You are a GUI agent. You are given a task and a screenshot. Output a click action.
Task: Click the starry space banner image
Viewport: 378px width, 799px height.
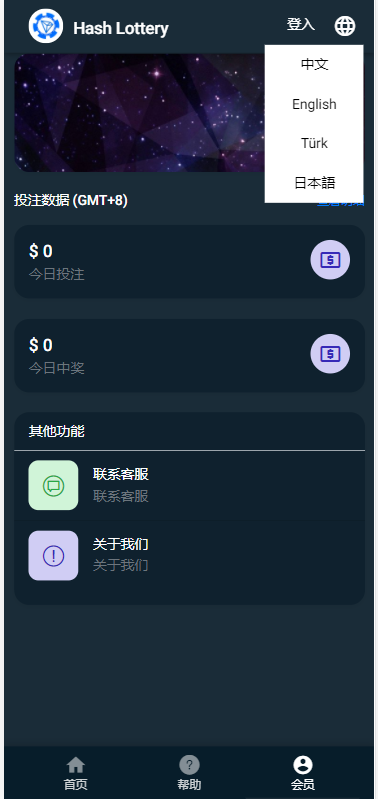(139, 113)
